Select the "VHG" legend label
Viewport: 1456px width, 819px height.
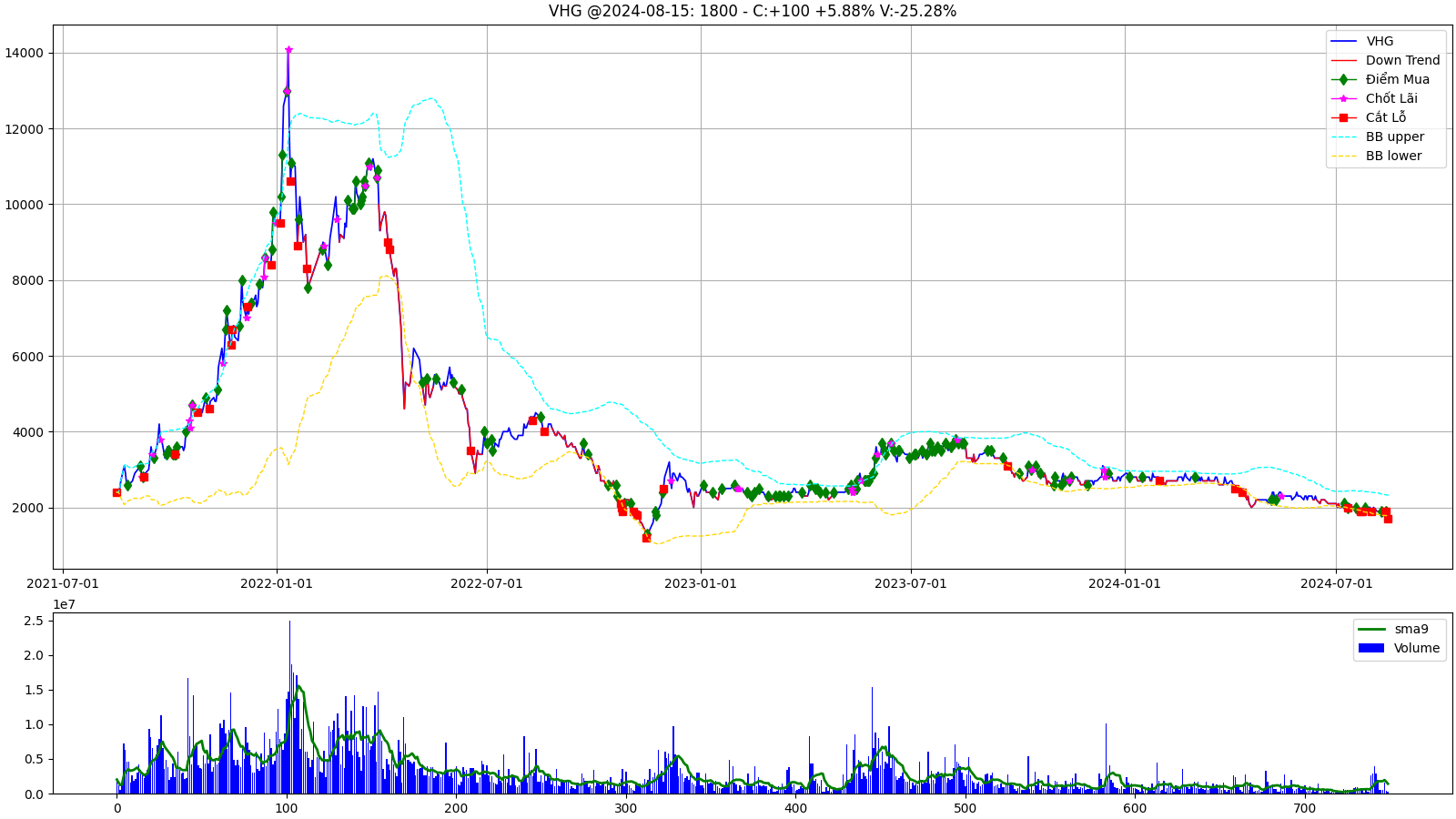[1380, 41]
